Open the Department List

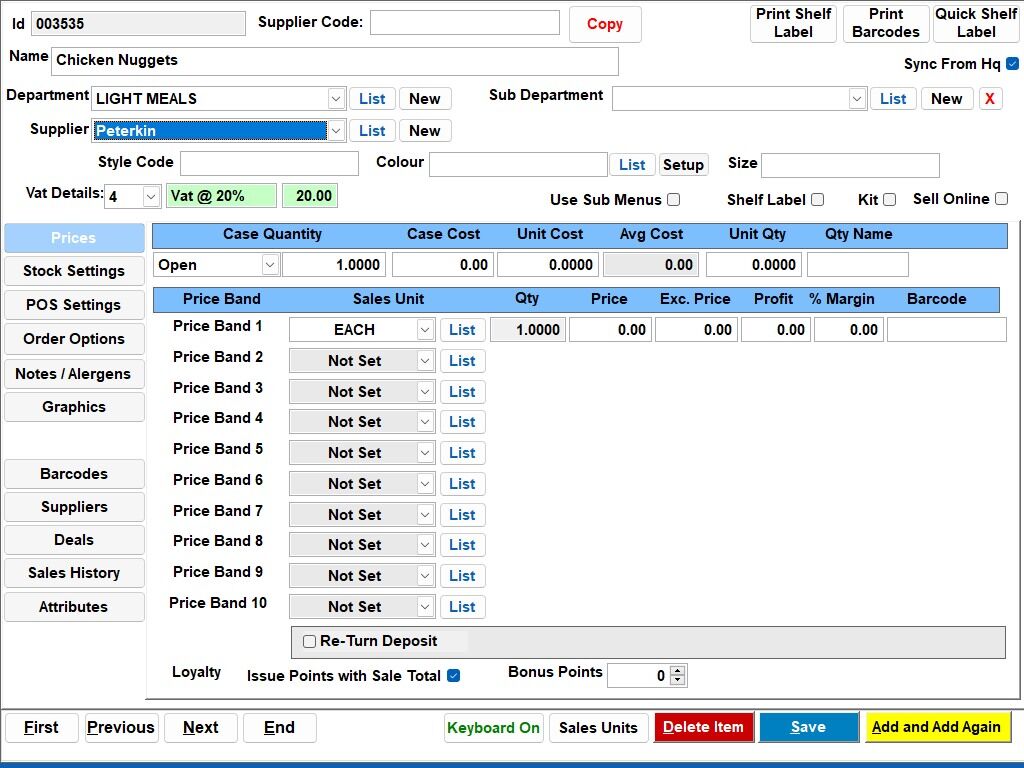(x=372, y=99)
